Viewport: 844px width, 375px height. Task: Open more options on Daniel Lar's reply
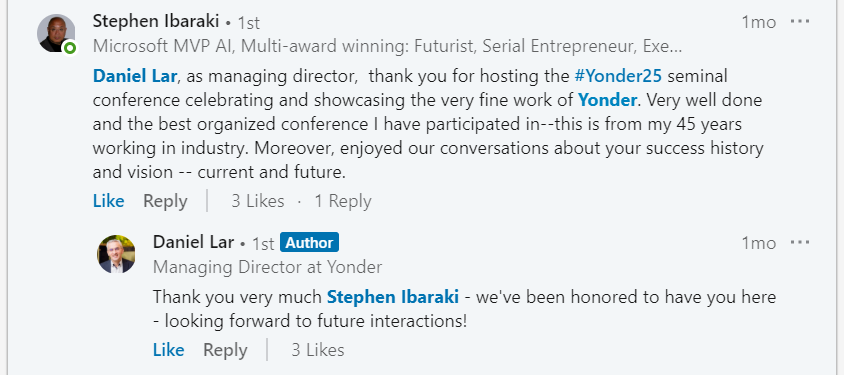click(800, 243)
